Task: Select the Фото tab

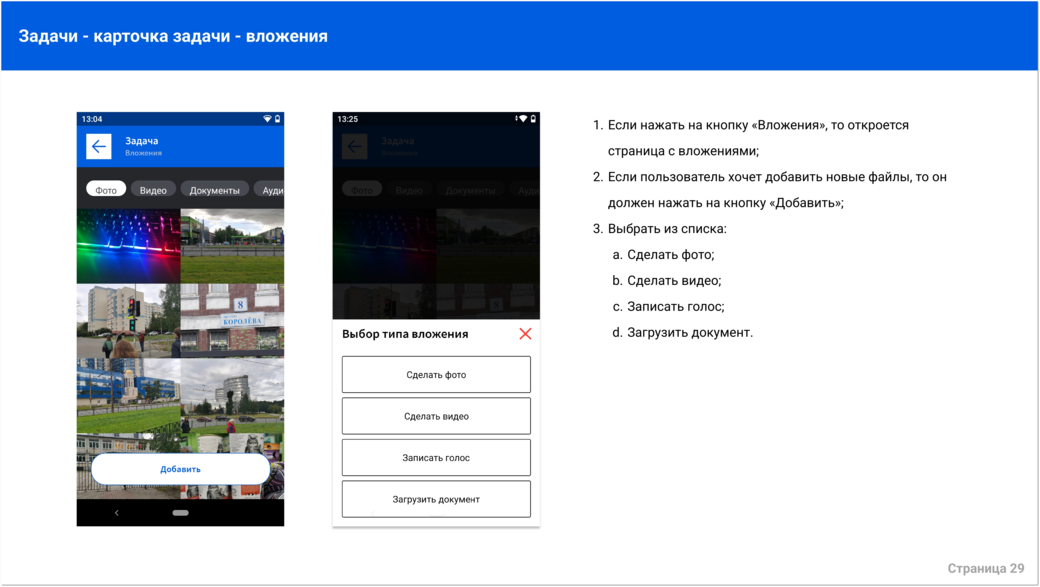Action: [x=106, y=190]
